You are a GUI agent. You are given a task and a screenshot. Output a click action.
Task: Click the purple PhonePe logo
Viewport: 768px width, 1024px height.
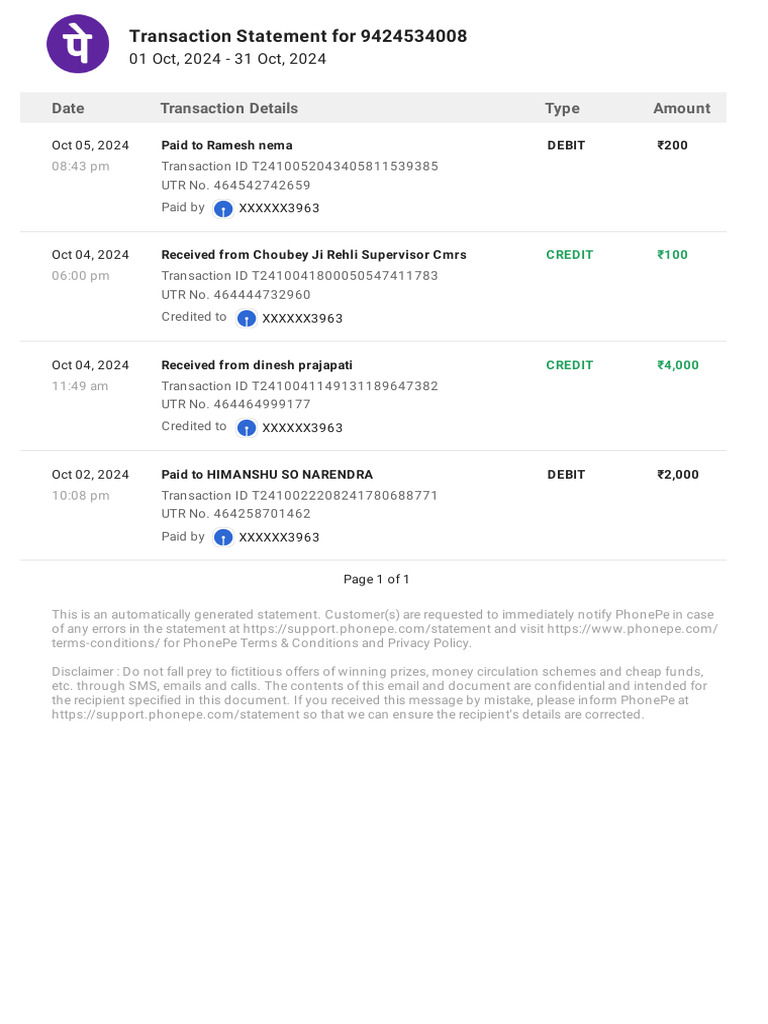point(78,44)
